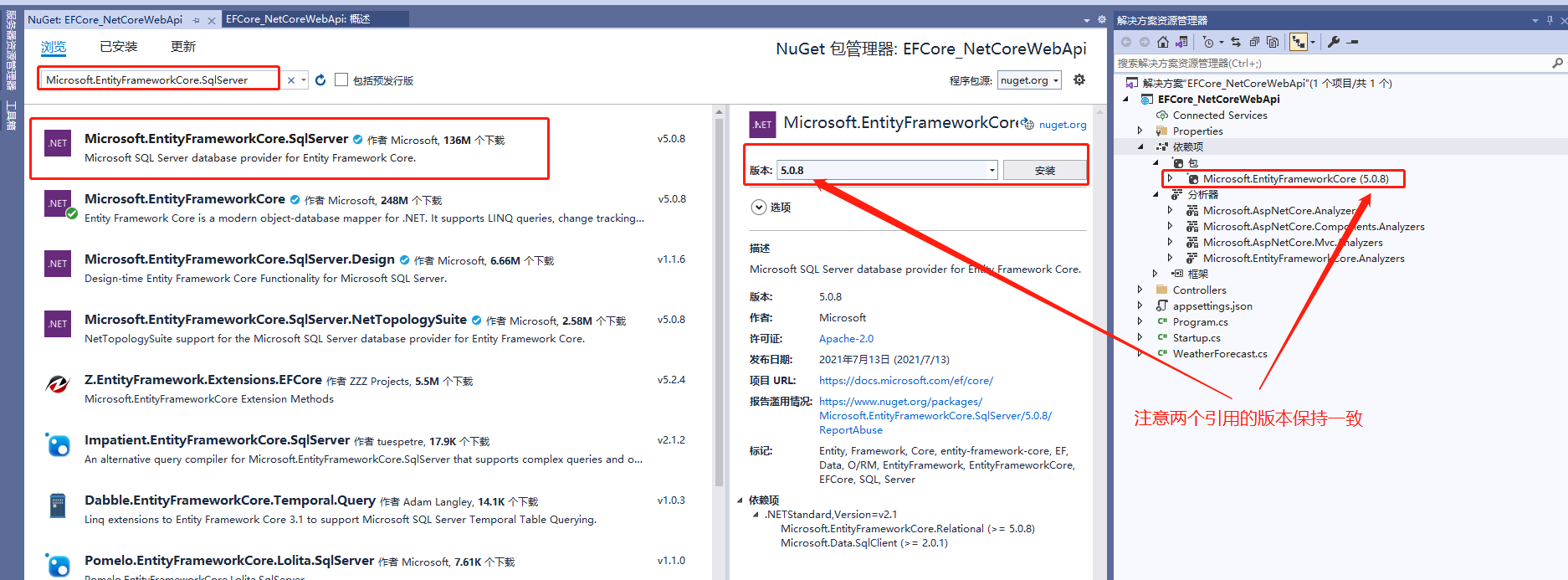Viewport: 1568px width, 580px height.
Task: Open the 工具箱 toolbox side tab
Action: 11,115
